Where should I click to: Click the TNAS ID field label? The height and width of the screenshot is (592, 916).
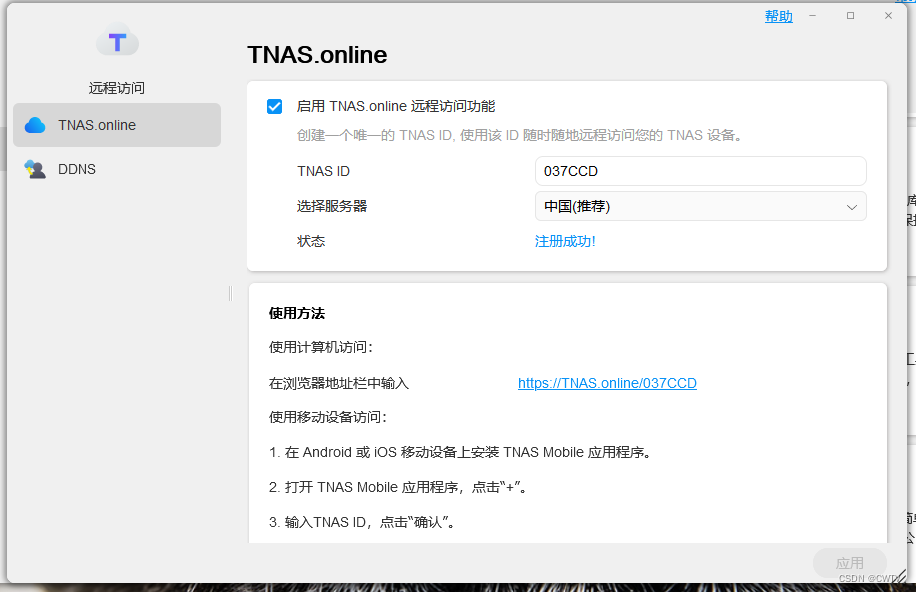tap(324, 171)
